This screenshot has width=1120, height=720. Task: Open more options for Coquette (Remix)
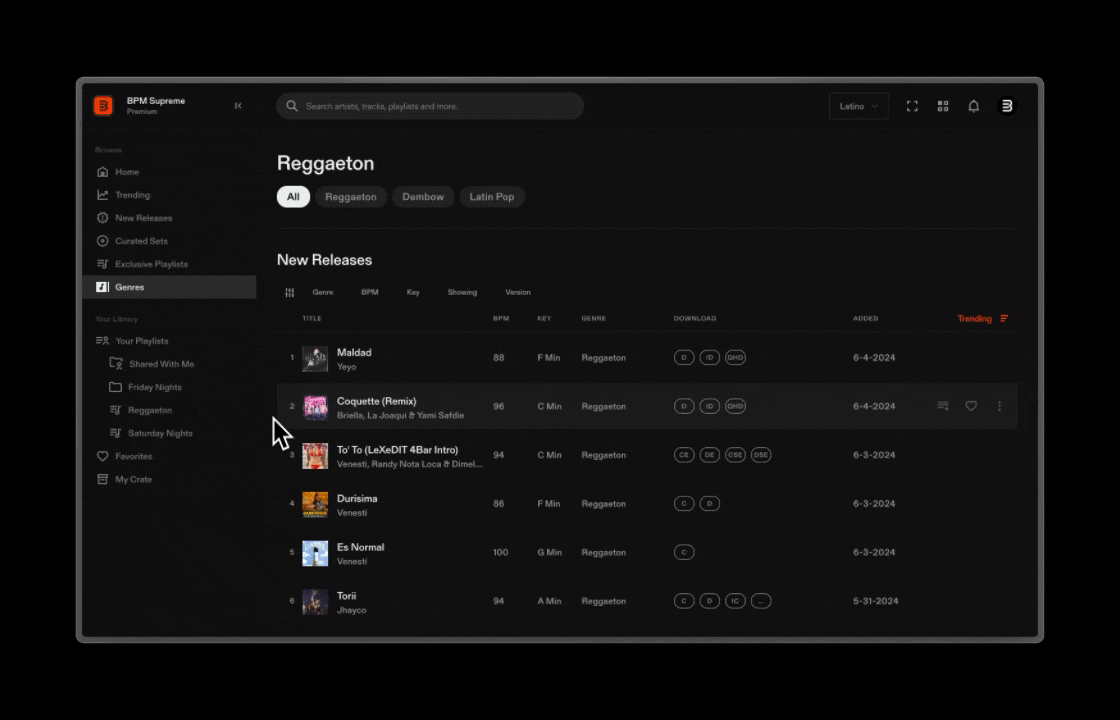[999, 406]
